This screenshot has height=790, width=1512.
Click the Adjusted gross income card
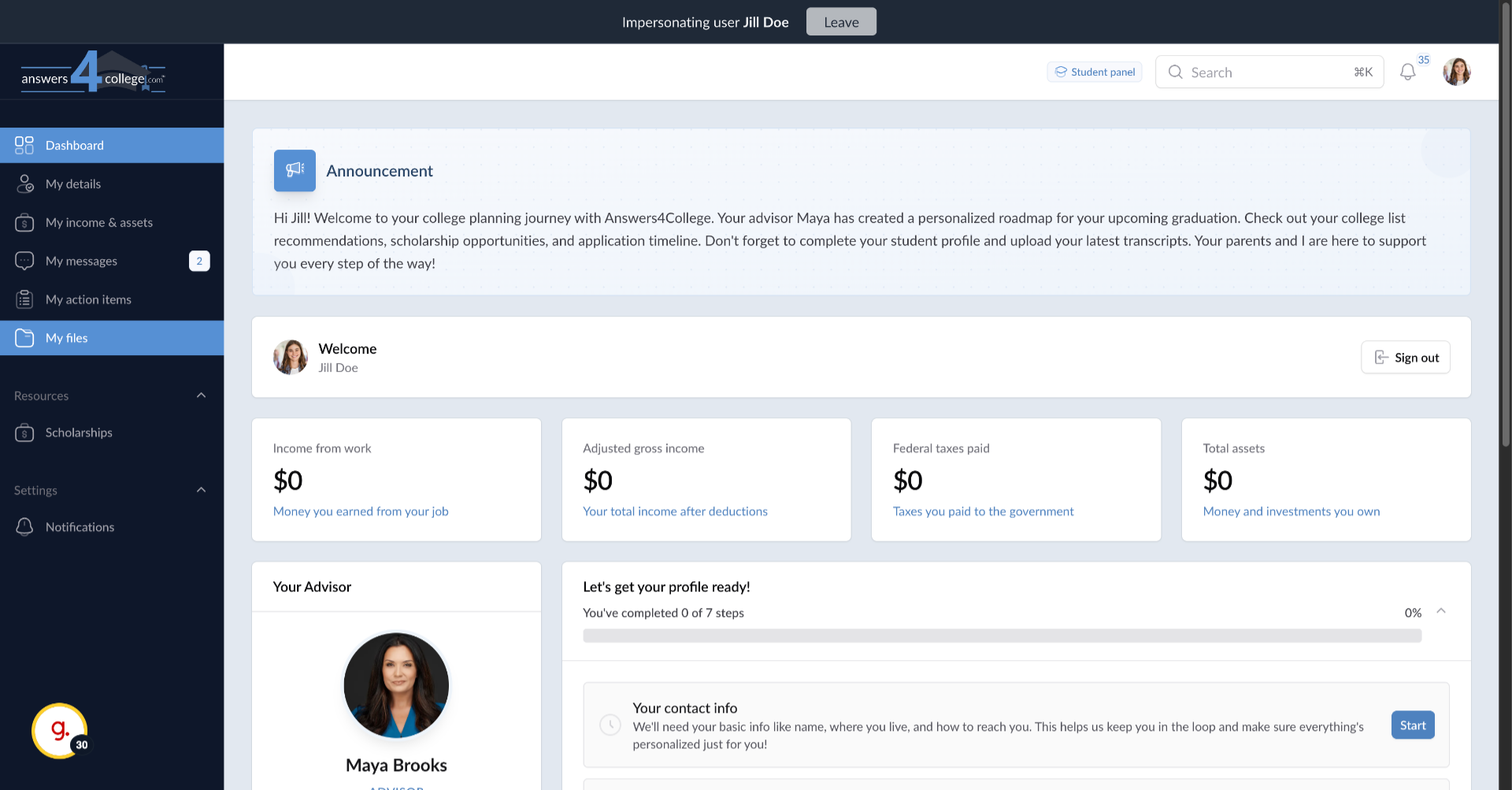click(x=706, y=480)
